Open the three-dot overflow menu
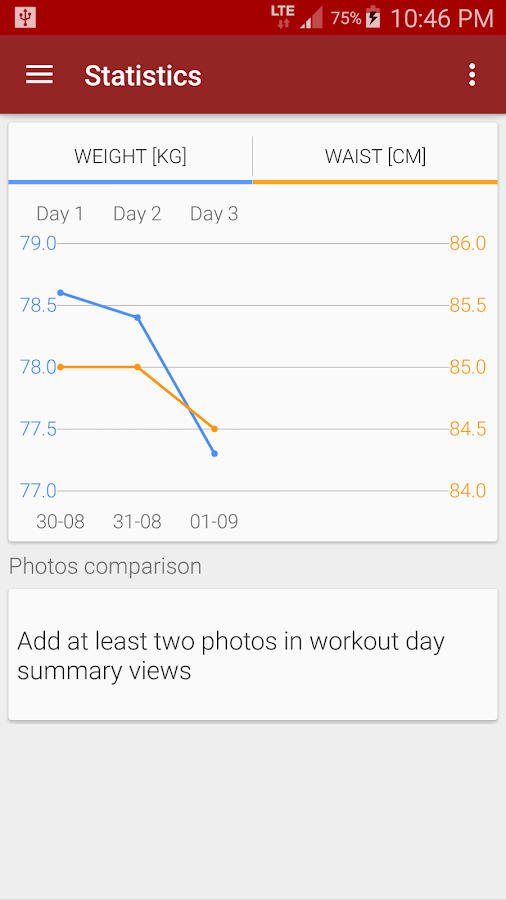The image size is (506, 900). pyautogui.click(x=472, y=75)
